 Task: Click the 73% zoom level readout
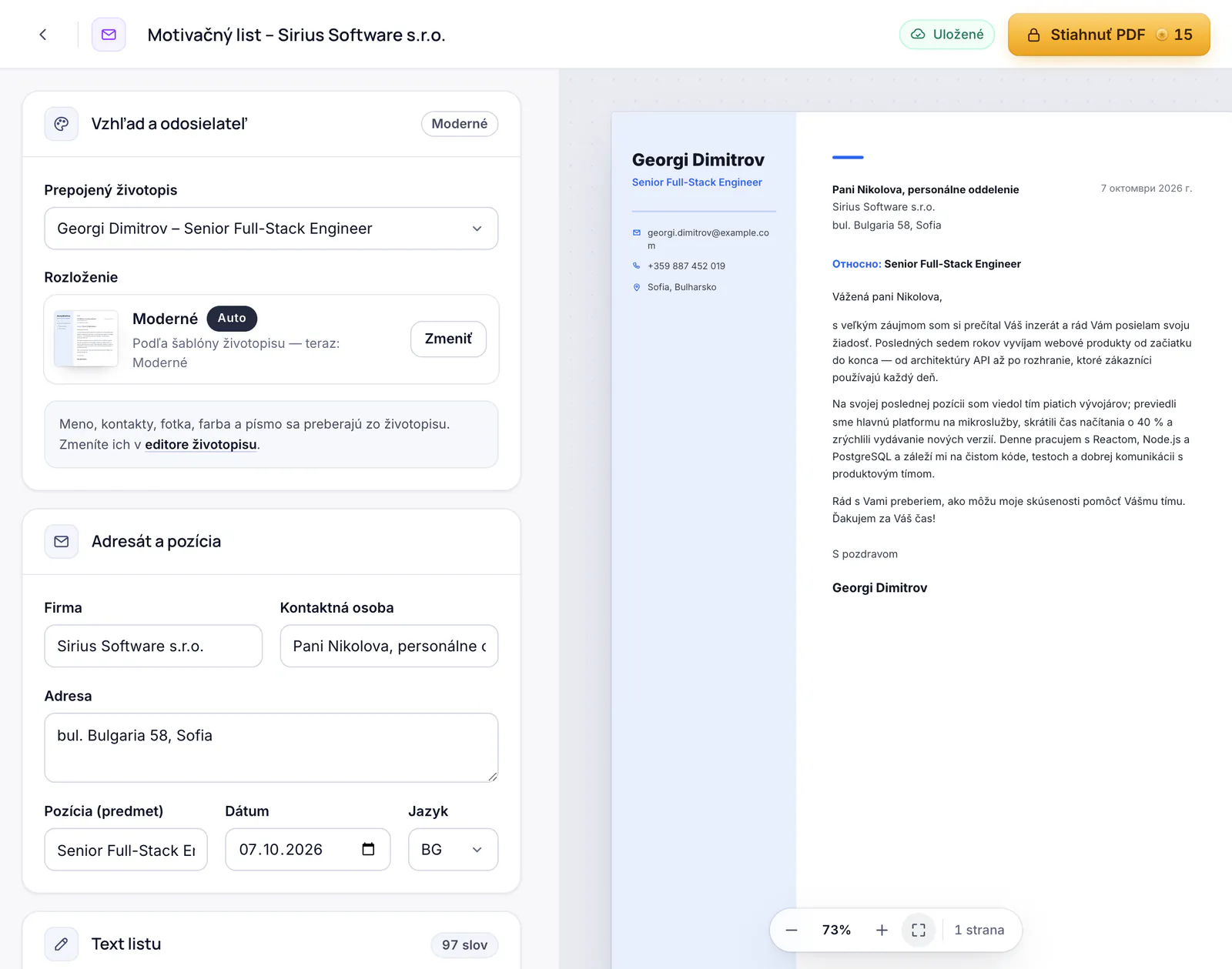[x=836, y=930]
